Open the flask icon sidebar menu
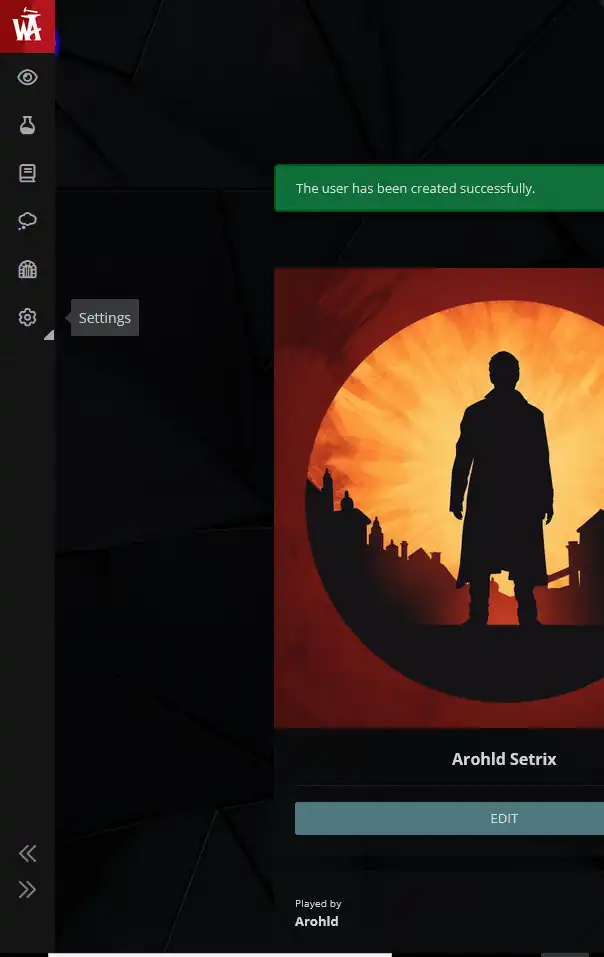The width and height of the screenshot is (604, 957). pos(27,125)
